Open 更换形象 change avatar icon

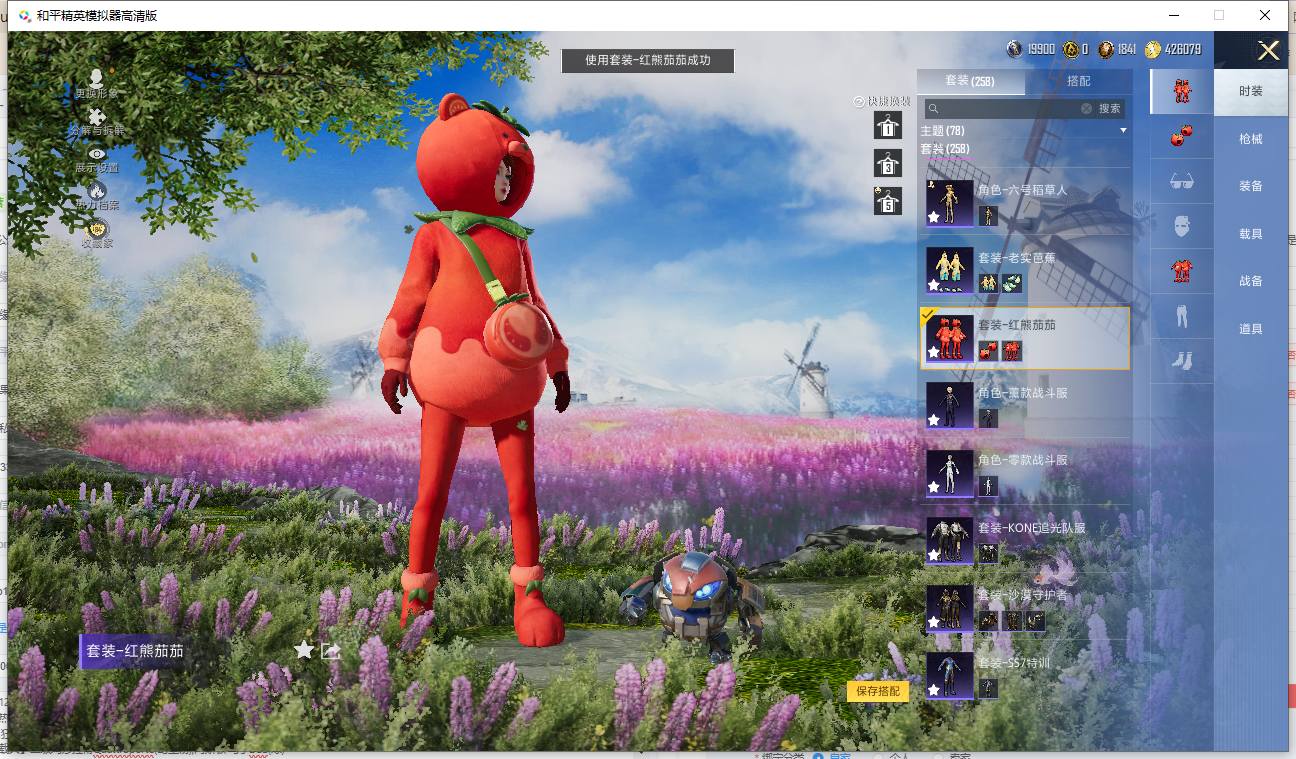(97, 79)
